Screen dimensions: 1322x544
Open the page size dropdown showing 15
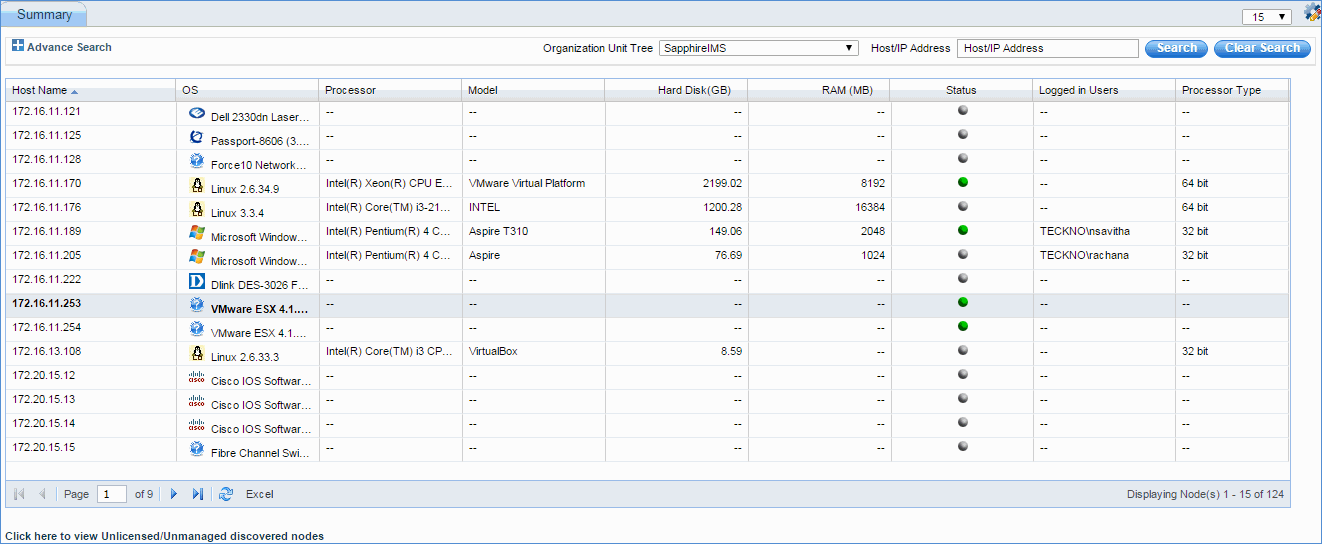click(x=1266, y=17)
